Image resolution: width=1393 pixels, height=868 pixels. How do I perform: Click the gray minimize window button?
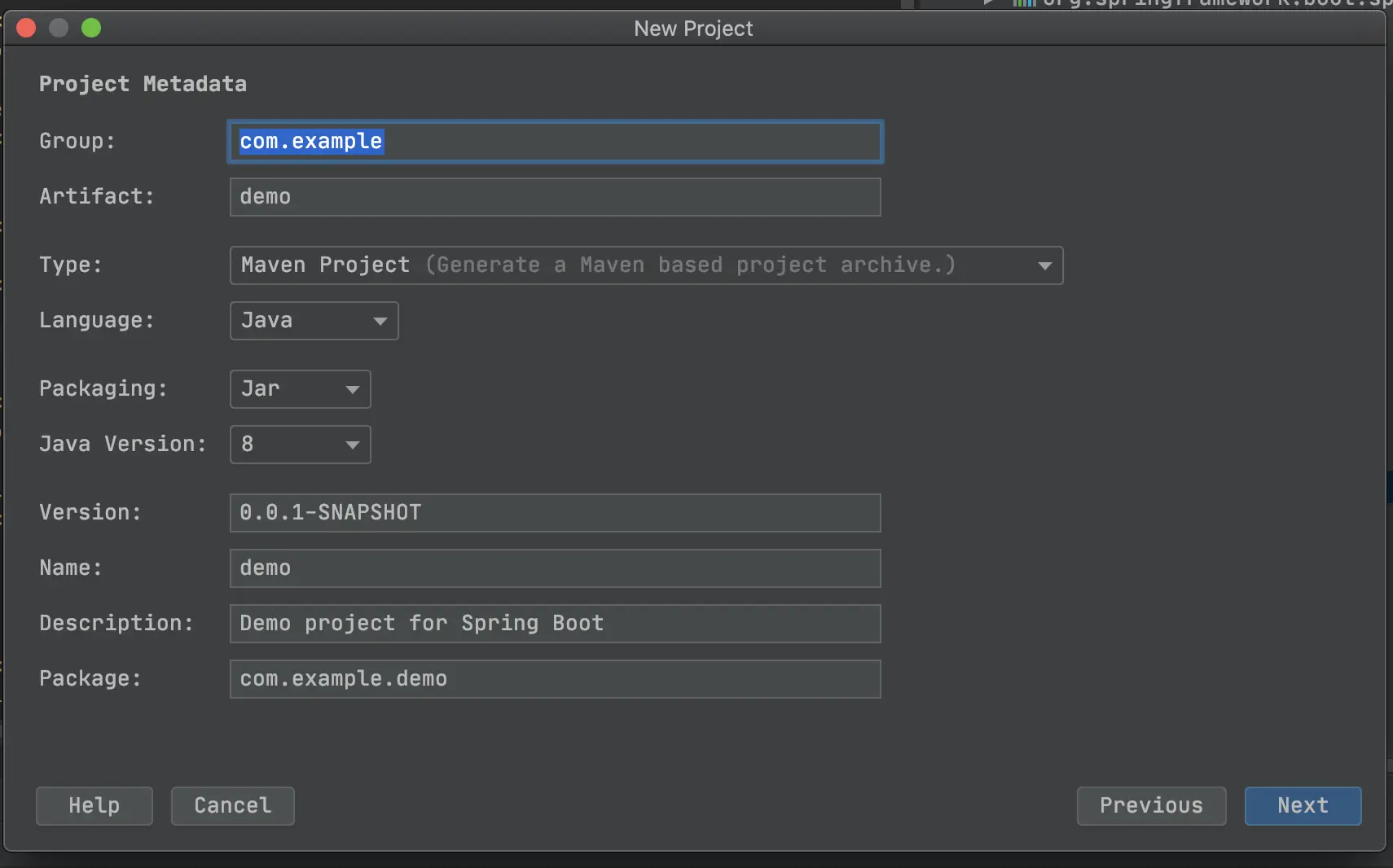click(x=59, y=28)
